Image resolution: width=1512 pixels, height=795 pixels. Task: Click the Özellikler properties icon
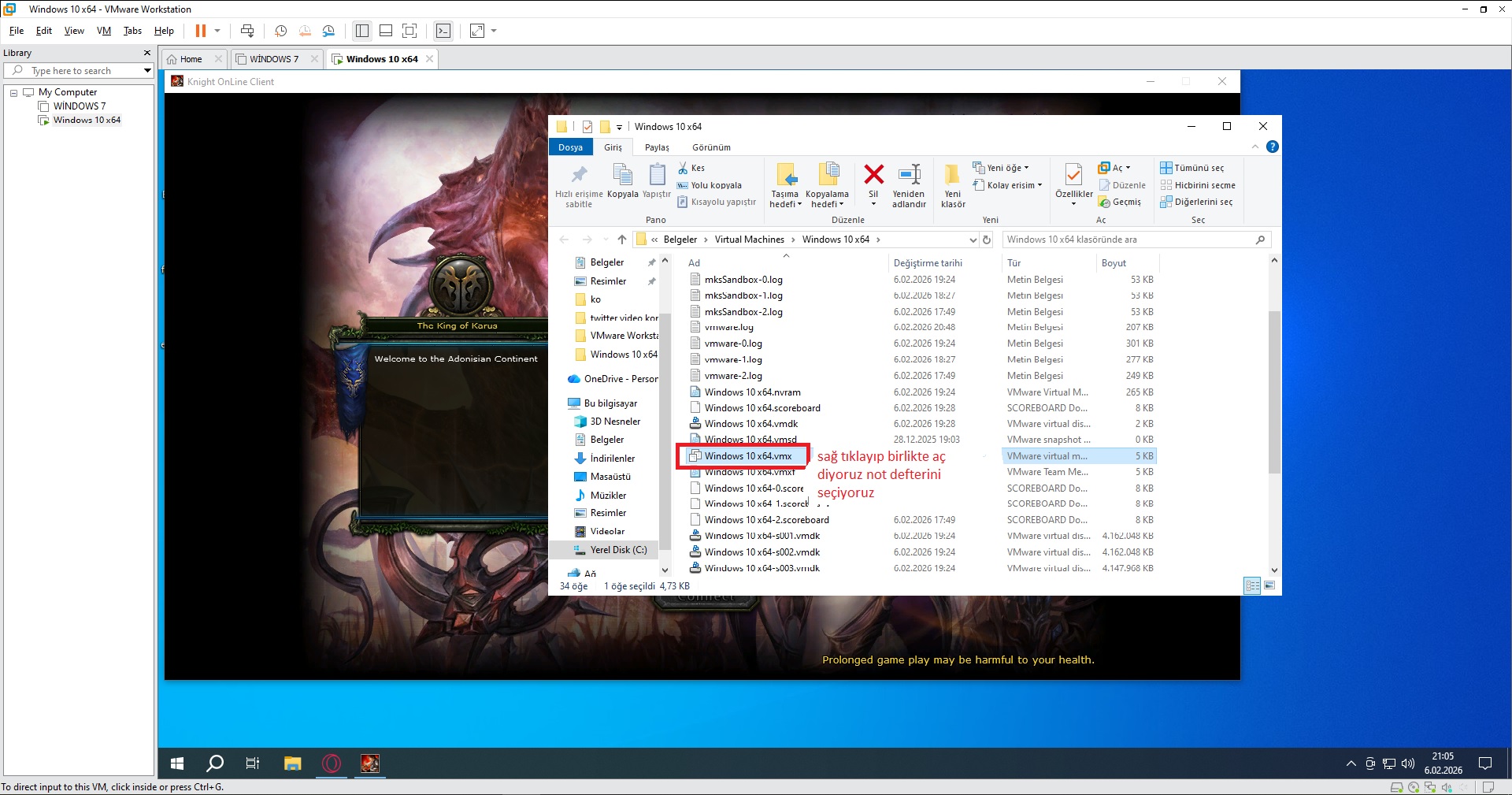(1073, 174)
